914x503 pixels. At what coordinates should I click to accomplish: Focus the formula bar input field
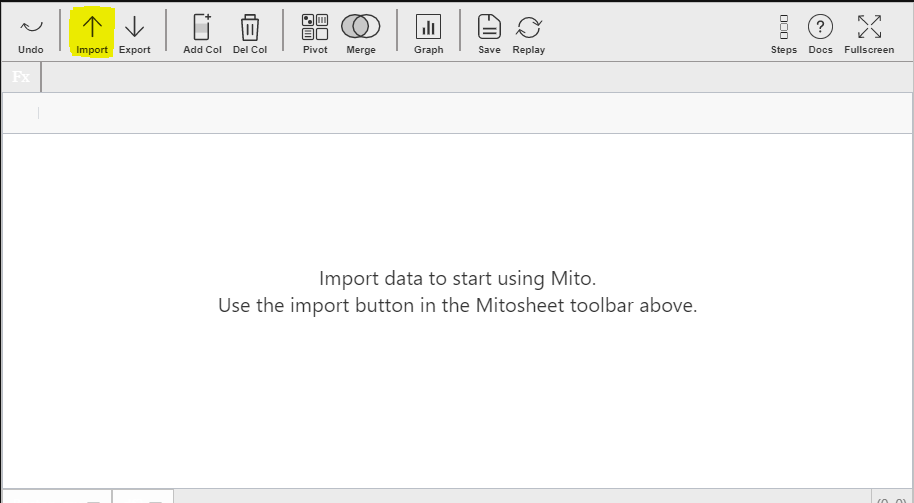pyautogui.click(x=477, y=77)
